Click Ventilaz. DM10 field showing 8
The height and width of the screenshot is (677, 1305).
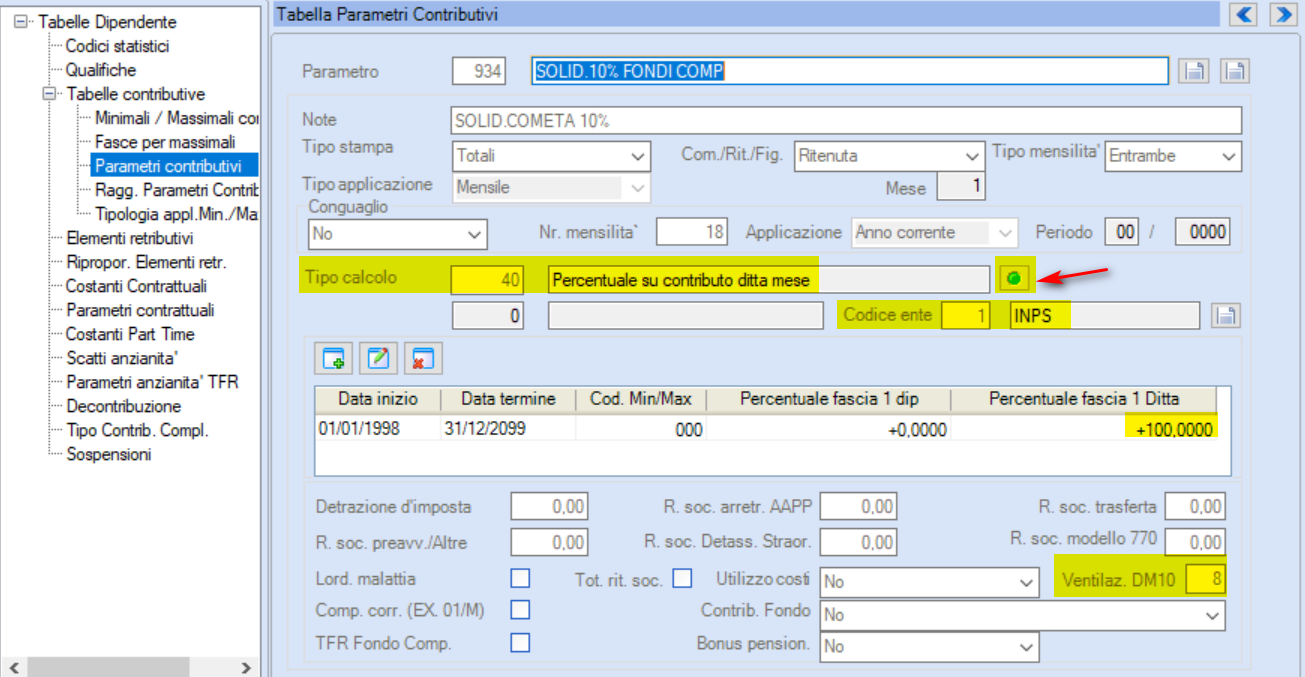point(1205,580)
